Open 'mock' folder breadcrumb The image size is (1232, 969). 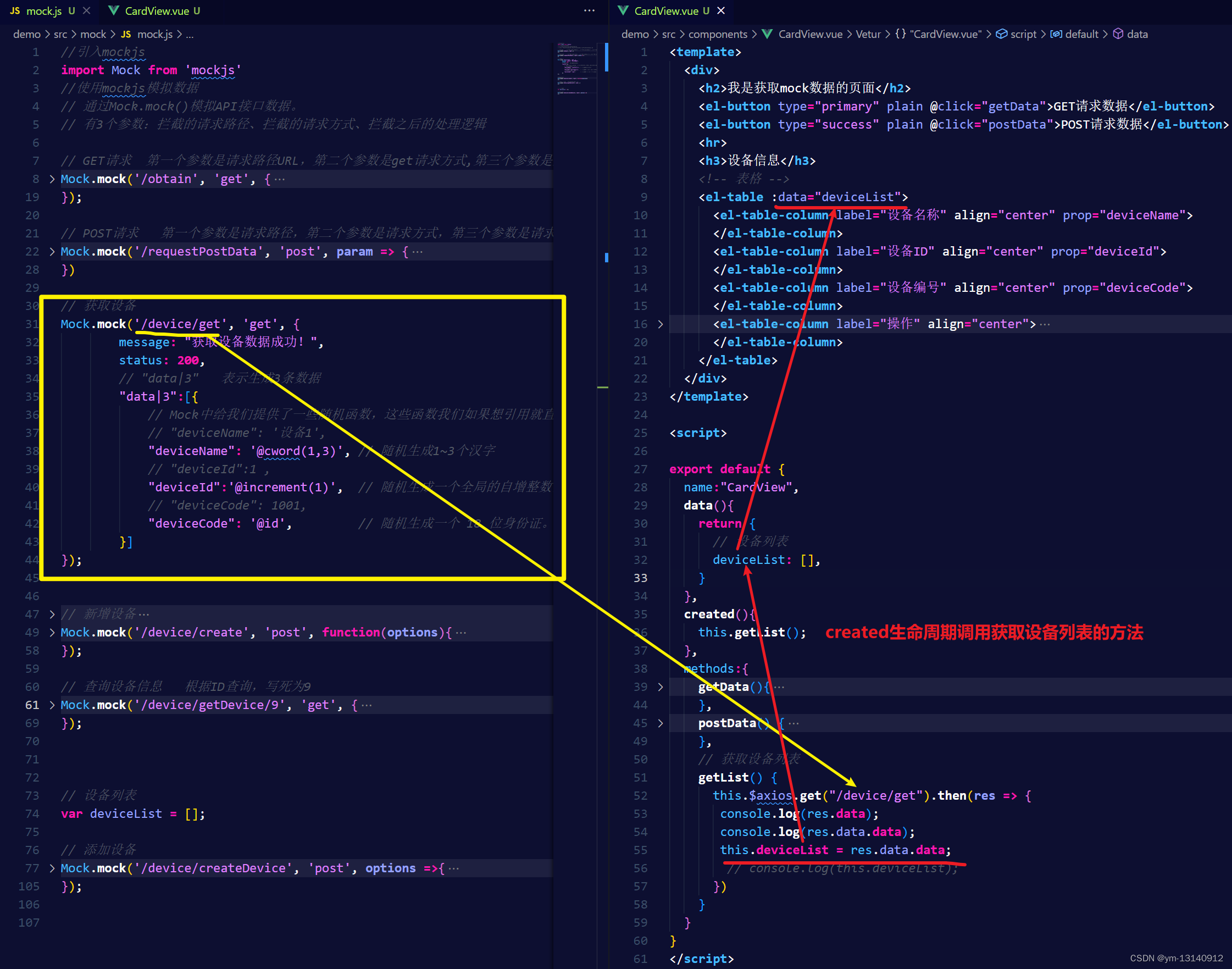click(93, 35)
